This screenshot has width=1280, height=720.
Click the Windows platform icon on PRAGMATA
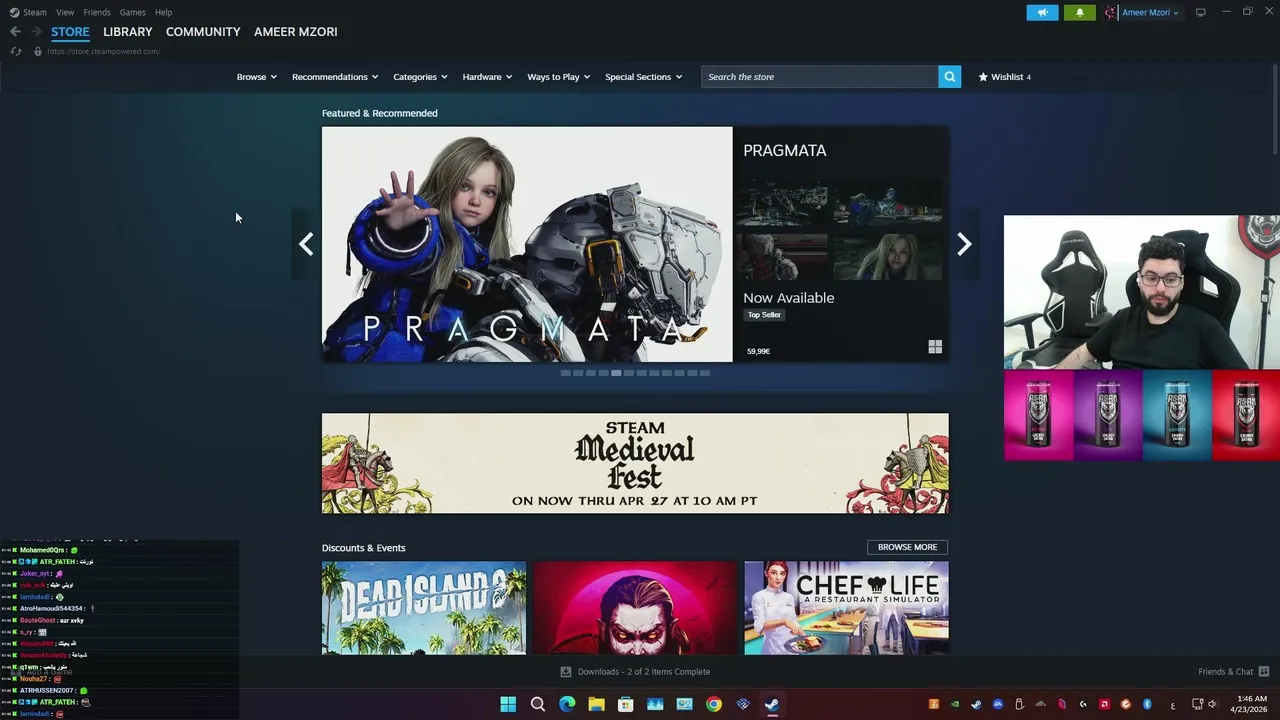pos(935,347)
